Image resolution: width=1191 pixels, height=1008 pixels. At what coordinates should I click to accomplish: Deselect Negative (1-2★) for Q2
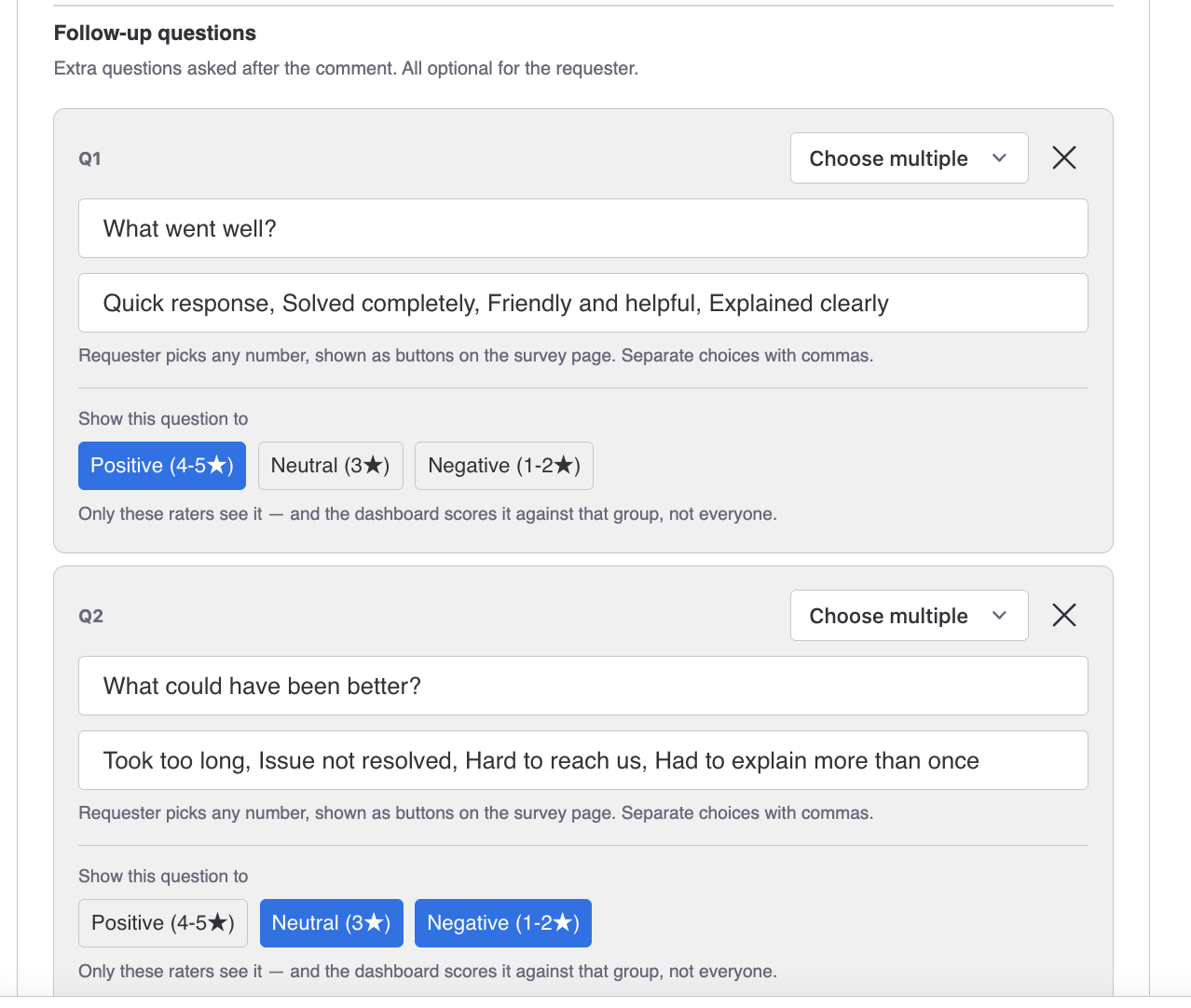[x=503, y=923]
